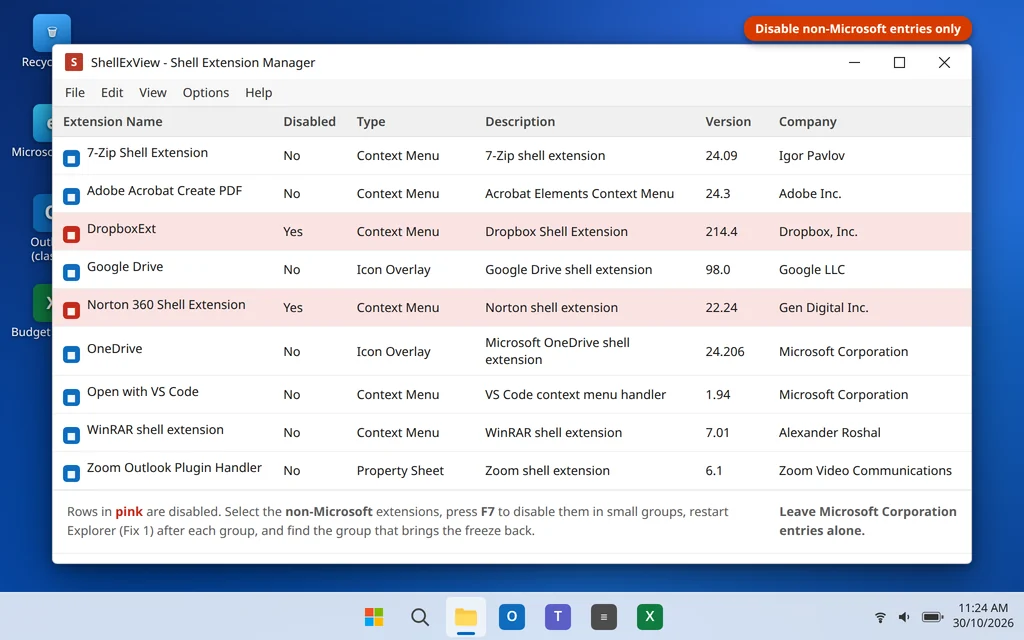Click the 'Zoom Video Communications' company cell
The image size is (1024, 640).
[865, 470]
